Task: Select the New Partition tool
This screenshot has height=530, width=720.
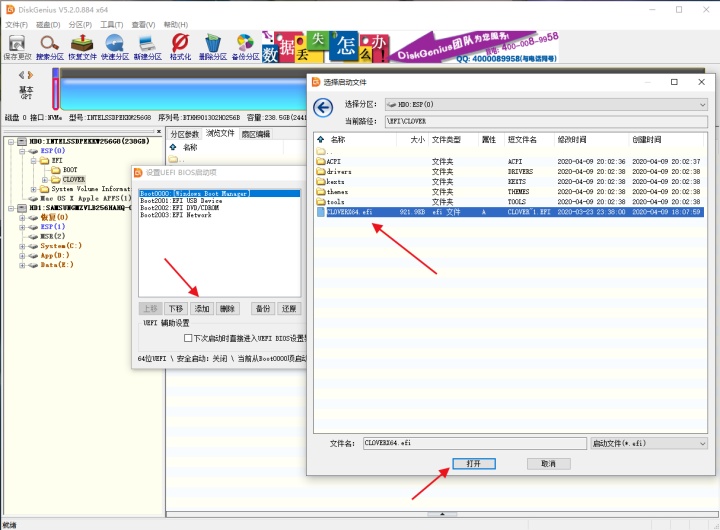Action: pyautogui.click(x=147, y=47)
